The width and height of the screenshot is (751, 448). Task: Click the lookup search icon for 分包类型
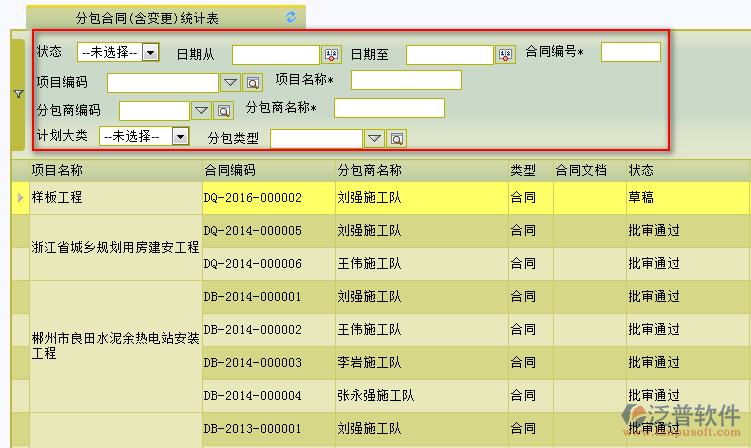coord(397,138)
